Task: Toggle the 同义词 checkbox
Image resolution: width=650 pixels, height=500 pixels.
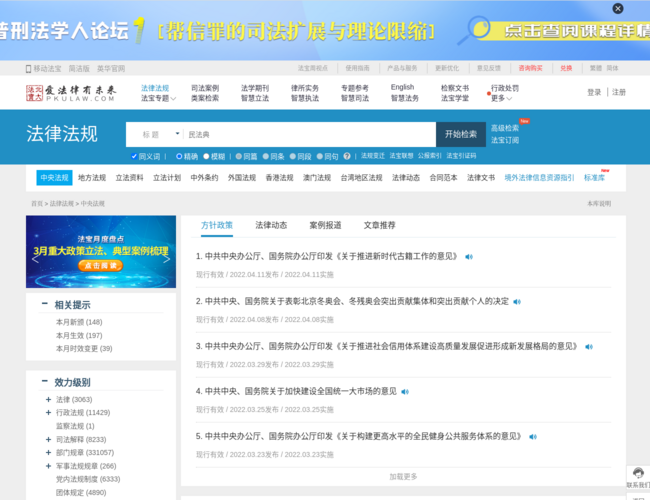Action: point(134,156)
